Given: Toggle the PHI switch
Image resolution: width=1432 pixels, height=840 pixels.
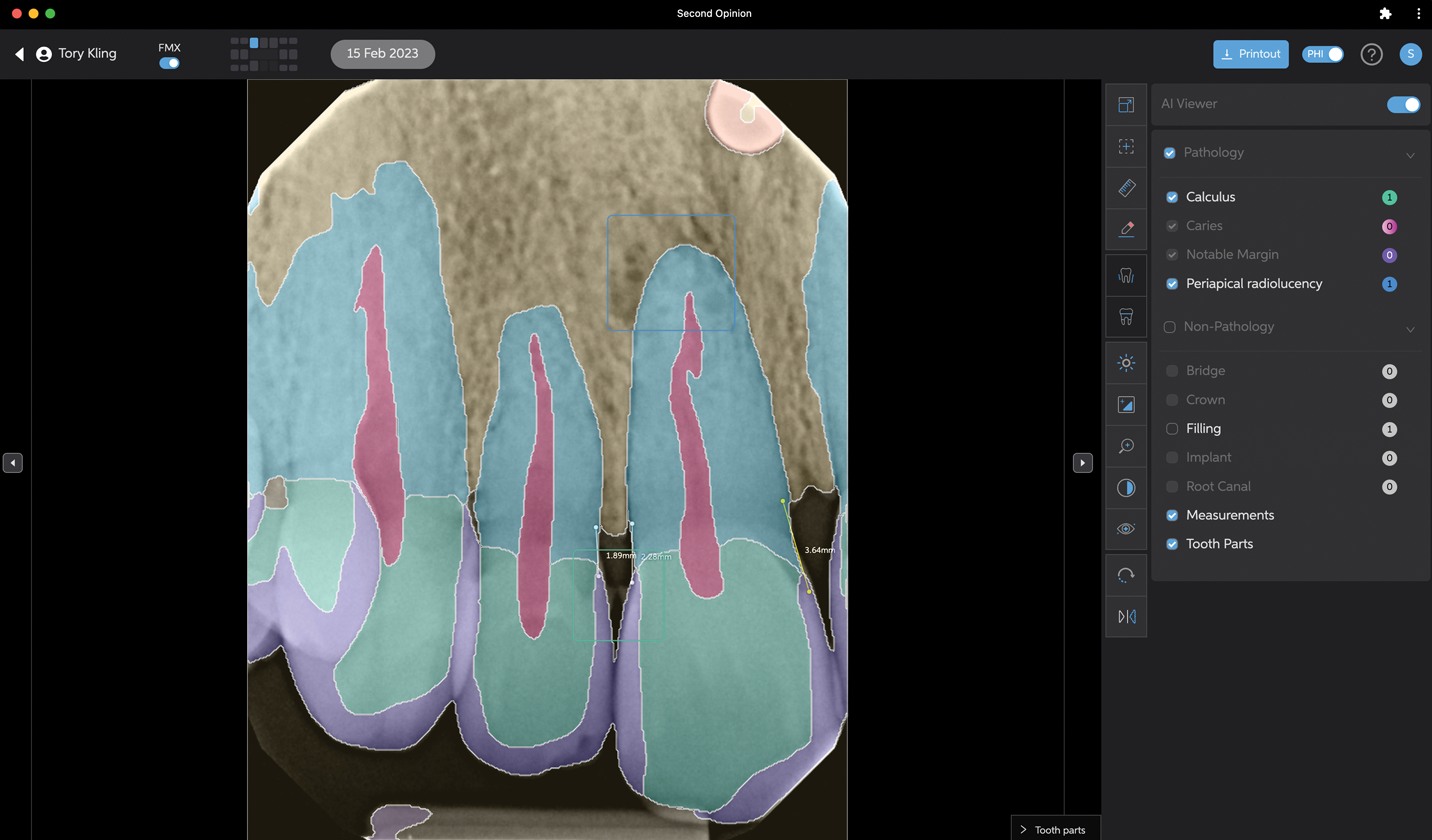Looking at the screenshot, I should pos(1322,54).
